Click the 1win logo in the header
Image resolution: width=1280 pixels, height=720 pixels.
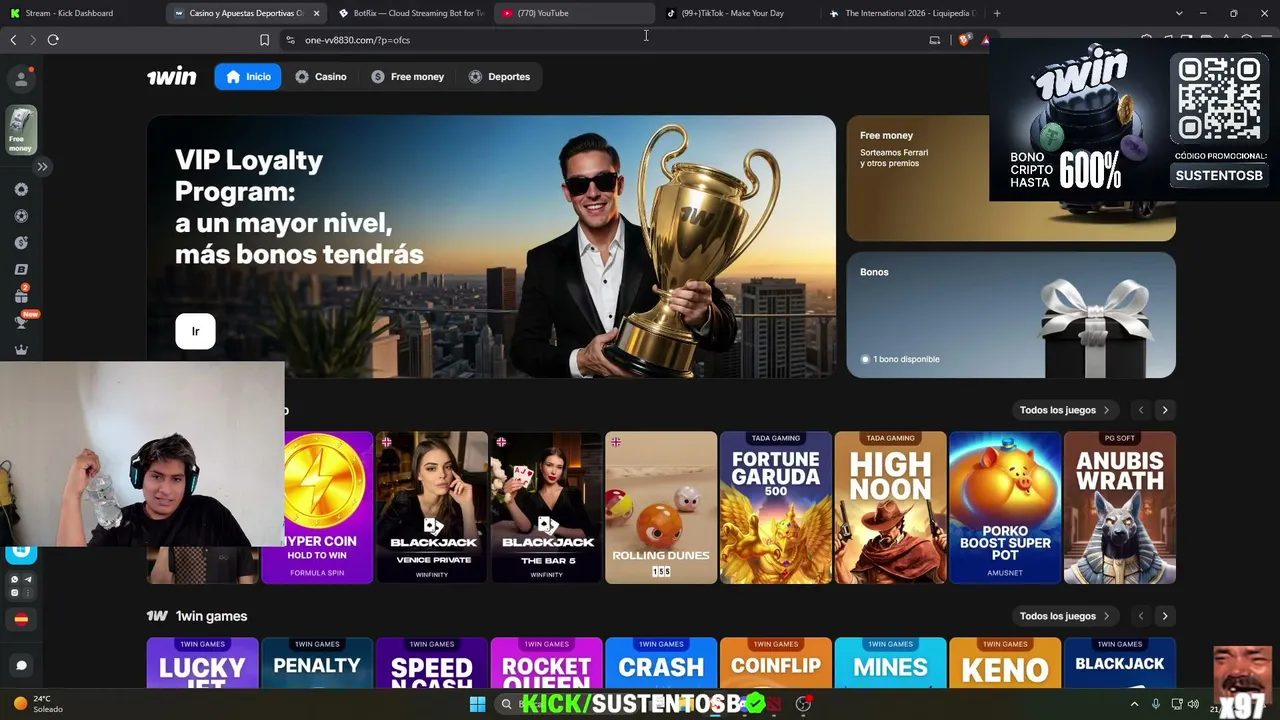coord(172,77)
